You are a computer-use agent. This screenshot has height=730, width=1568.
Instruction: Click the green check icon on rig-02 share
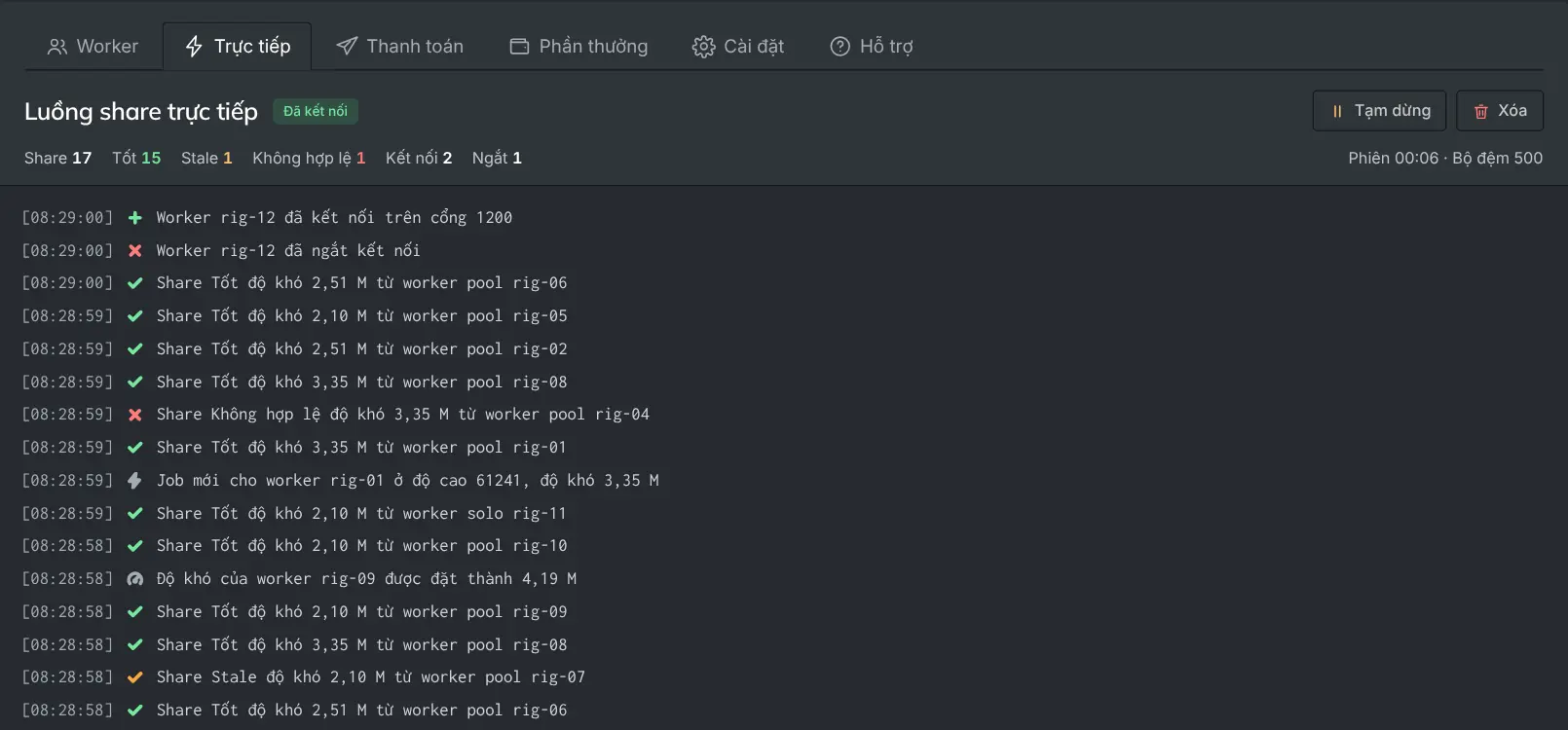[135, 349]
